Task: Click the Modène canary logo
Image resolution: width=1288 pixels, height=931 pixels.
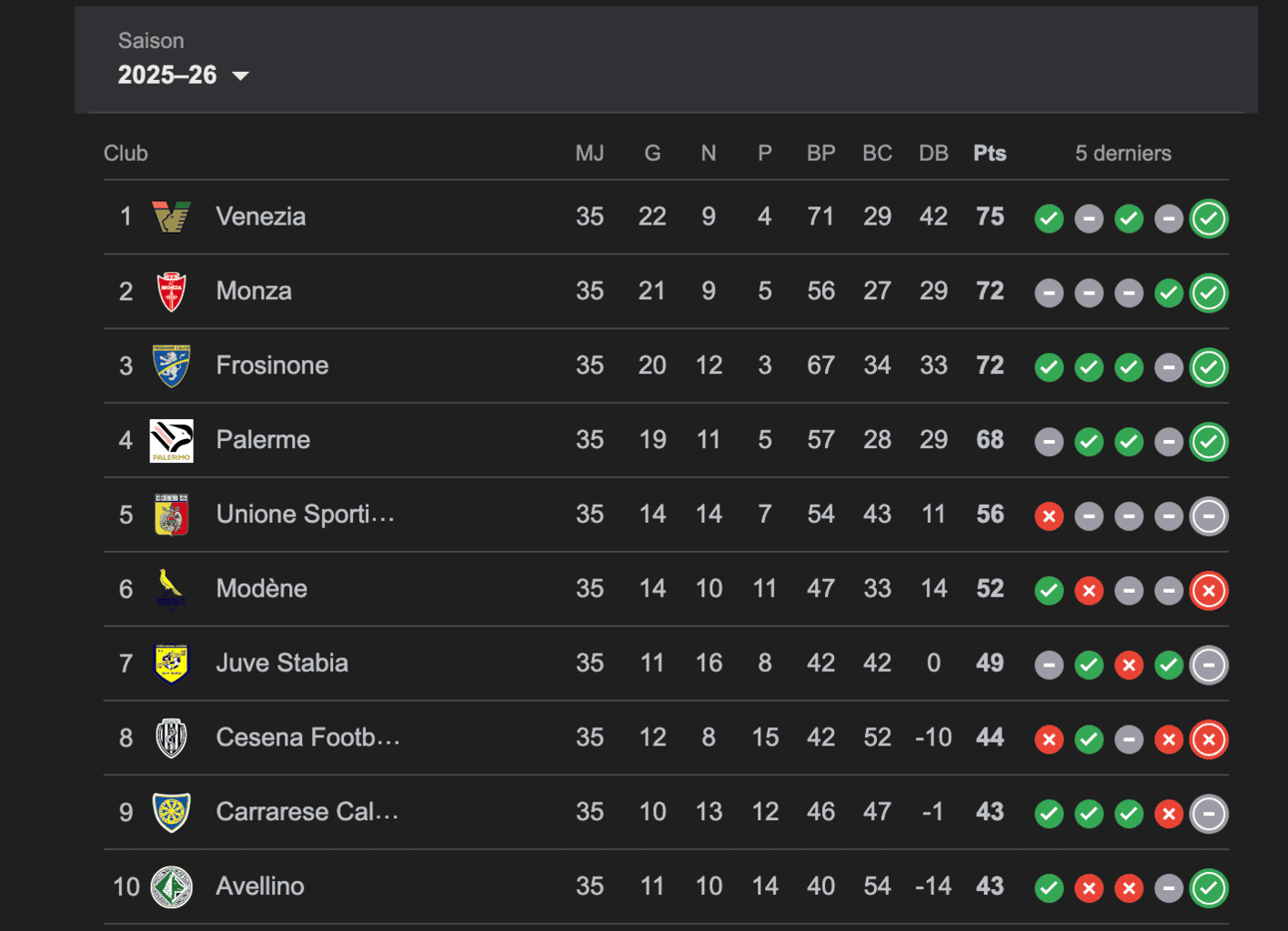Action: tap(169, 589)
